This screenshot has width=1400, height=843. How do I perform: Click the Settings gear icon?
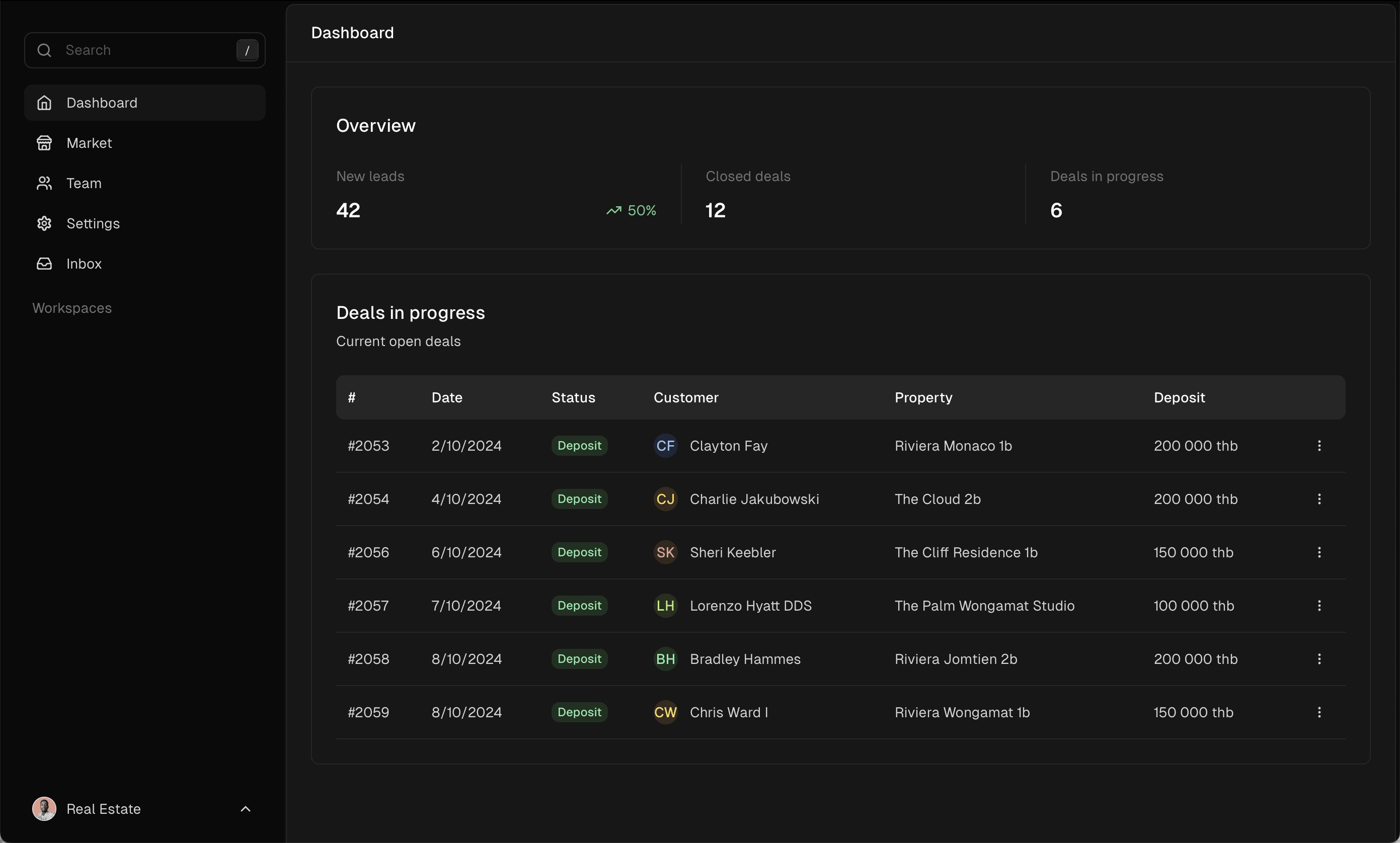click(x=44, y=223)
